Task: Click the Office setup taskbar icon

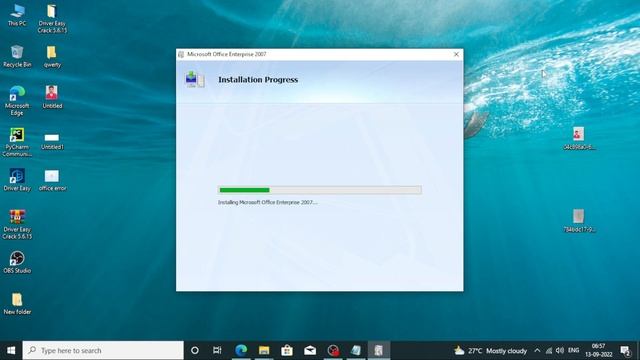Action: click(379, 351)
